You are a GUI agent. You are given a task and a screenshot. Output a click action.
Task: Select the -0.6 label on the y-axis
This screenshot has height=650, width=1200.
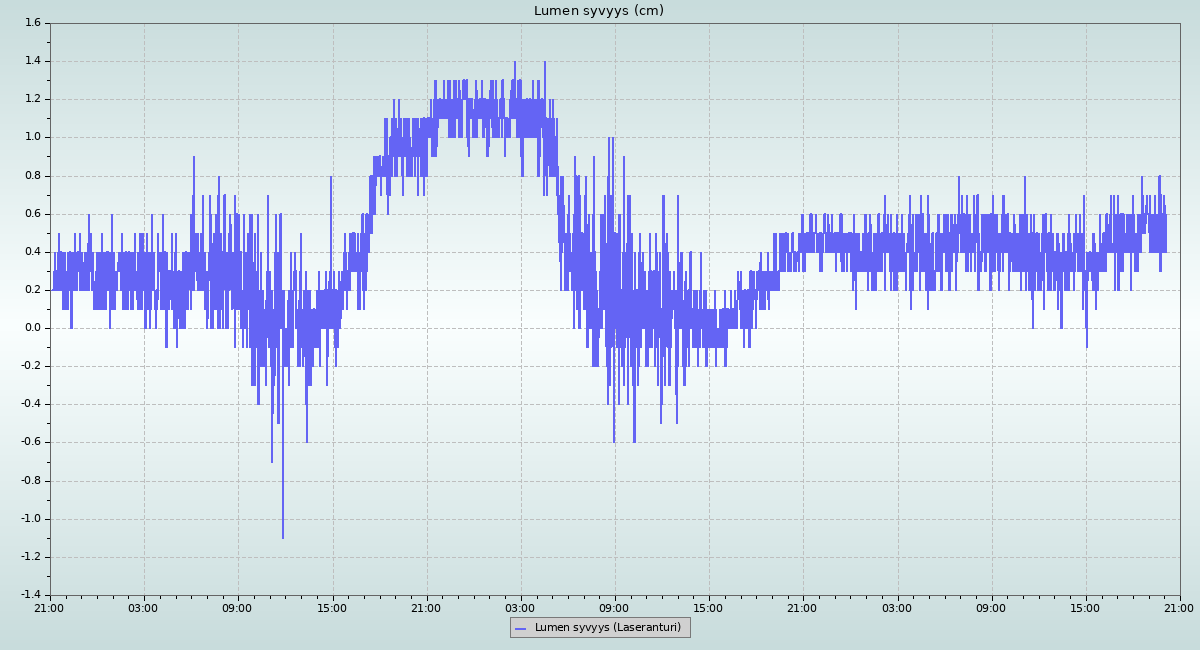click(x=30, y=442)
